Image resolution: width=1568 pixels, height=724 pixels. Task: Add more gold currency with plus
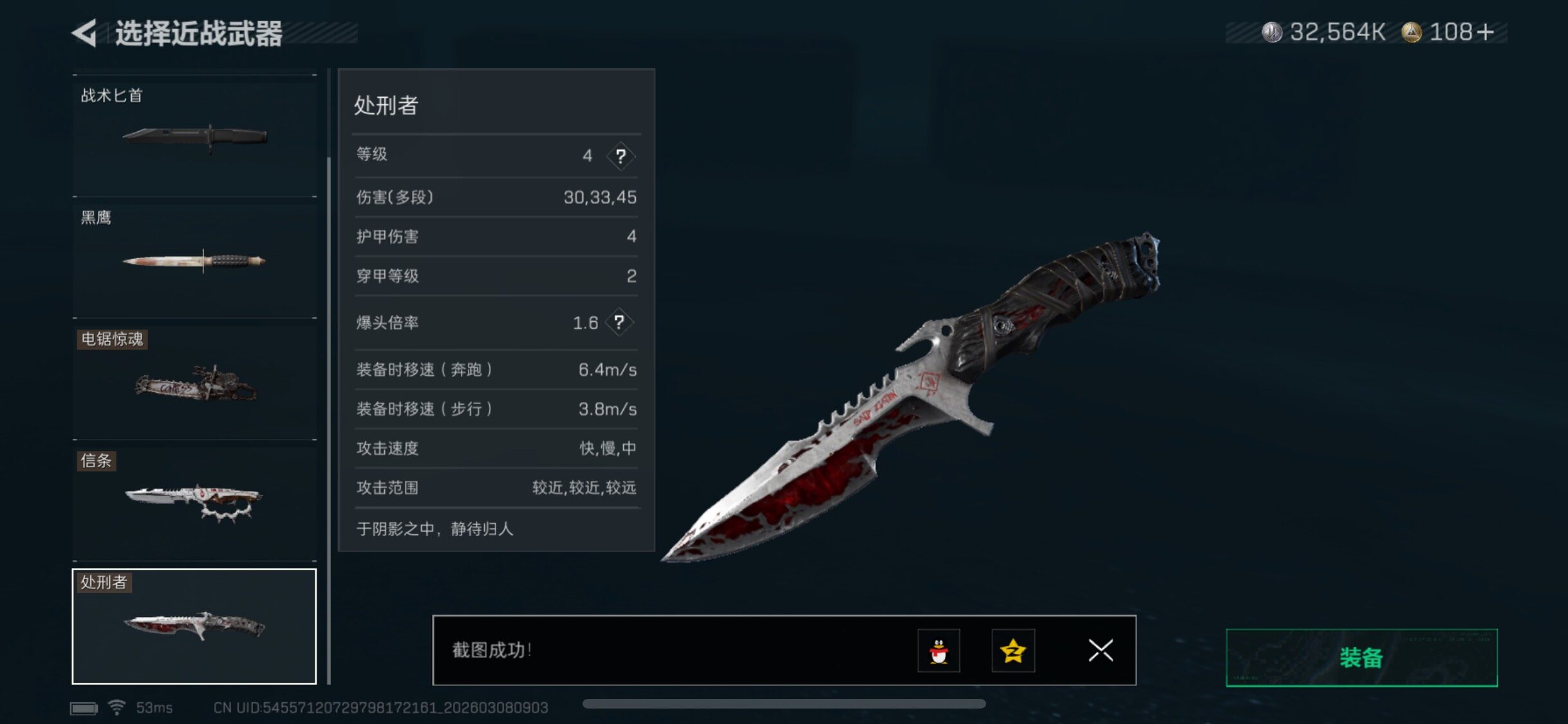(x=1485, y=32)
